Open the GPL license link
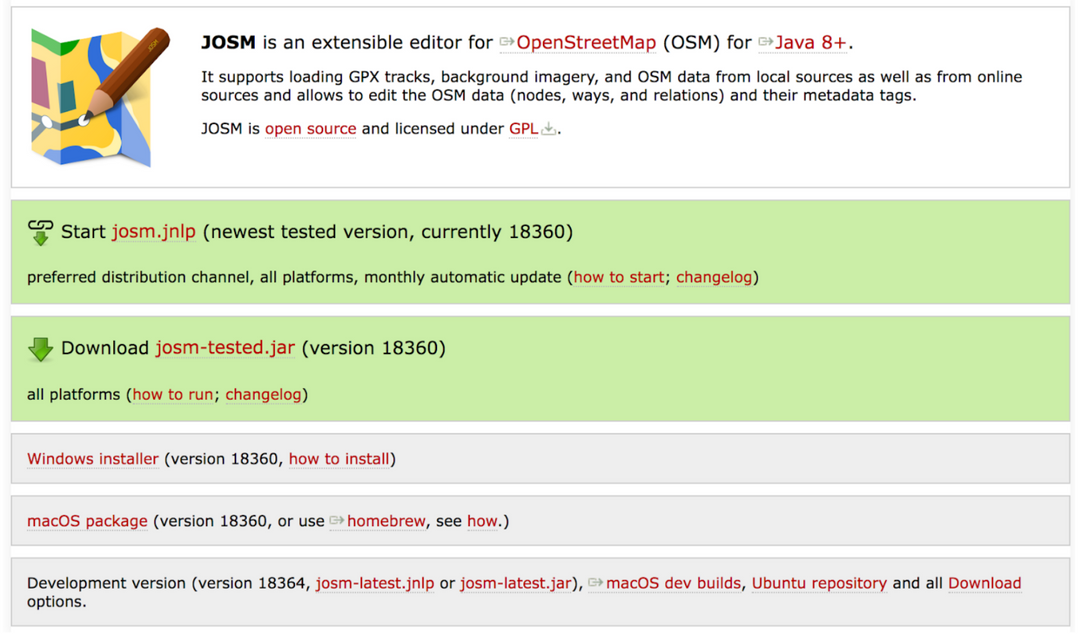The width and height of the screenshot is (1080, 634). click(523, 129)
